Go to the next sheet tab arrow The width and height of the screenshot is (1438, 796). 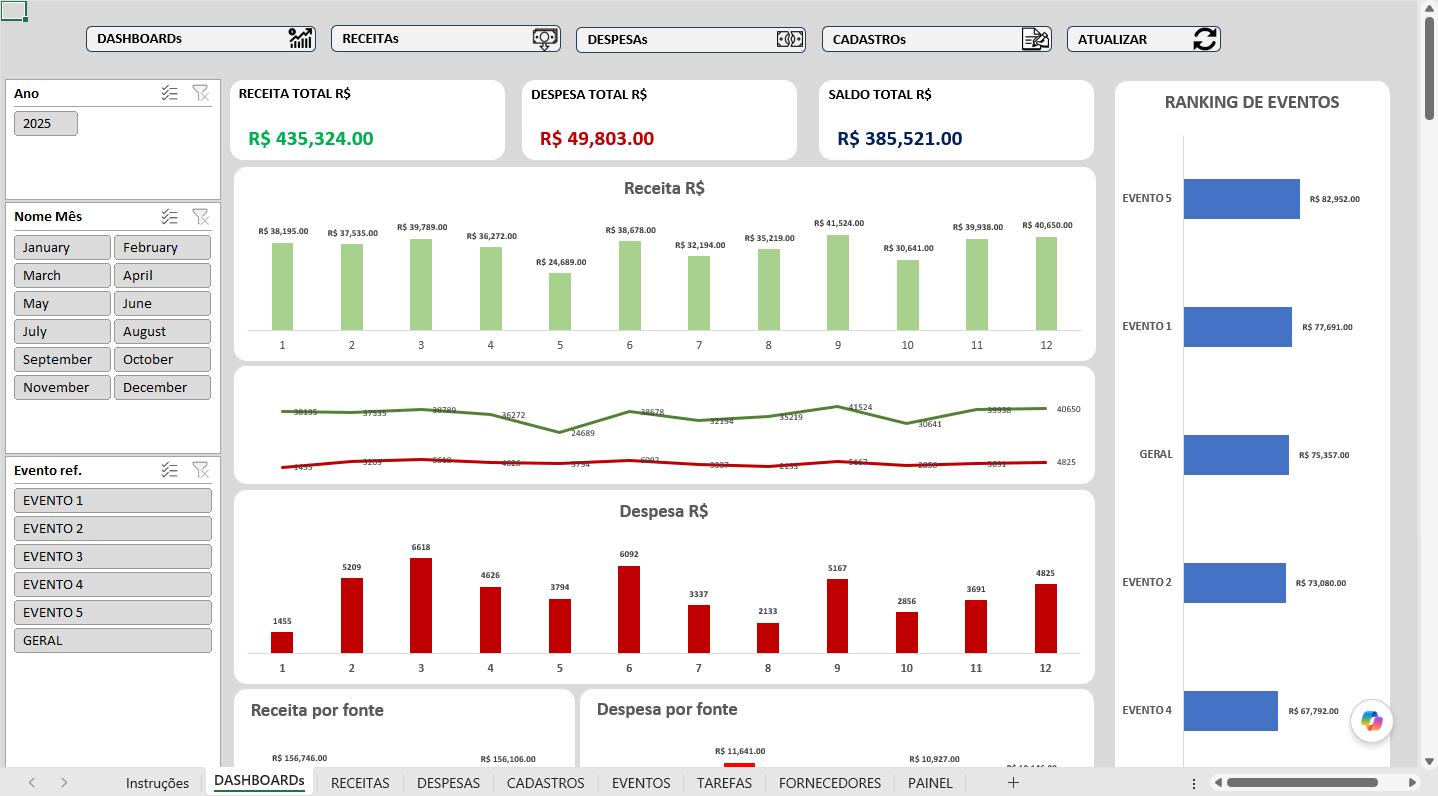tap(64, 783)
